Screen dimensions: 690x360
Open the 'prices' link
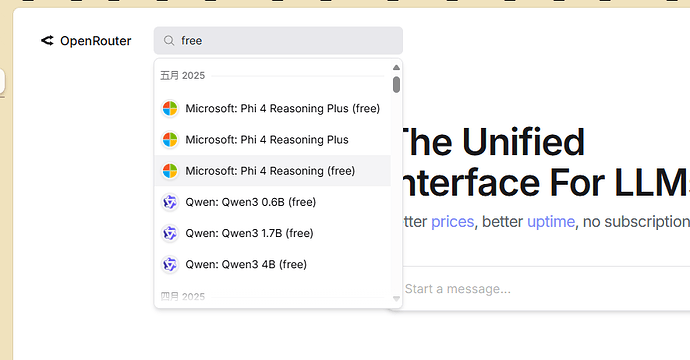pos(452,221)
